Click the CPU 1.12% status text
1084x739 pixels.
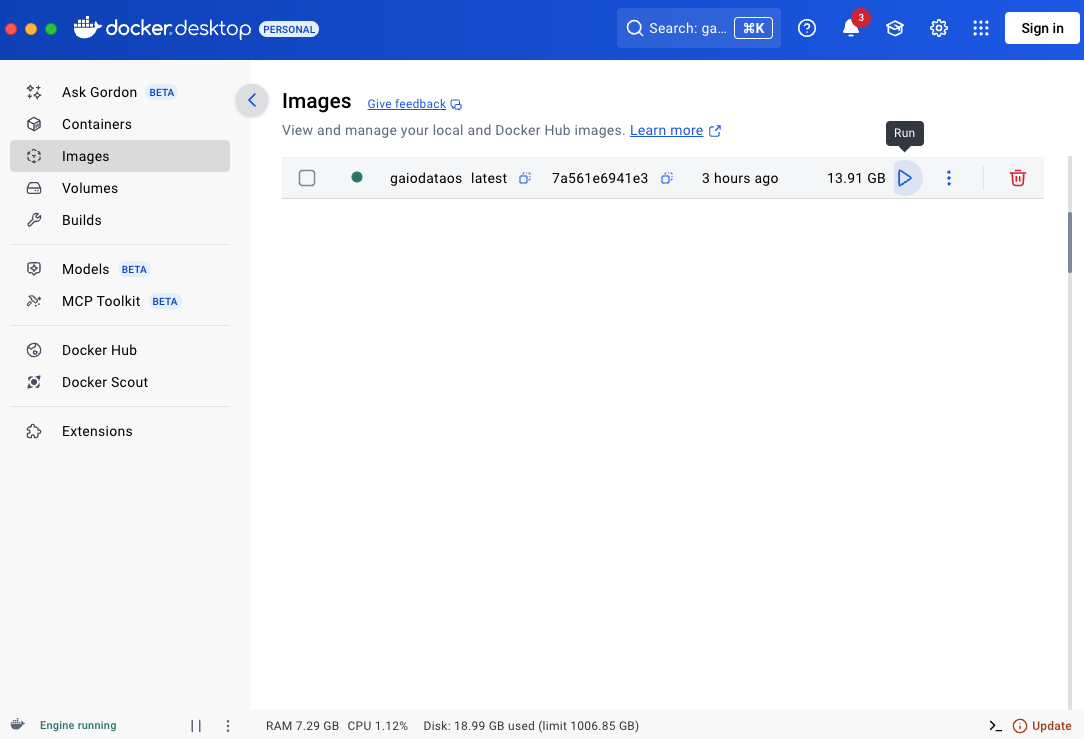click(x=377, y=726)
